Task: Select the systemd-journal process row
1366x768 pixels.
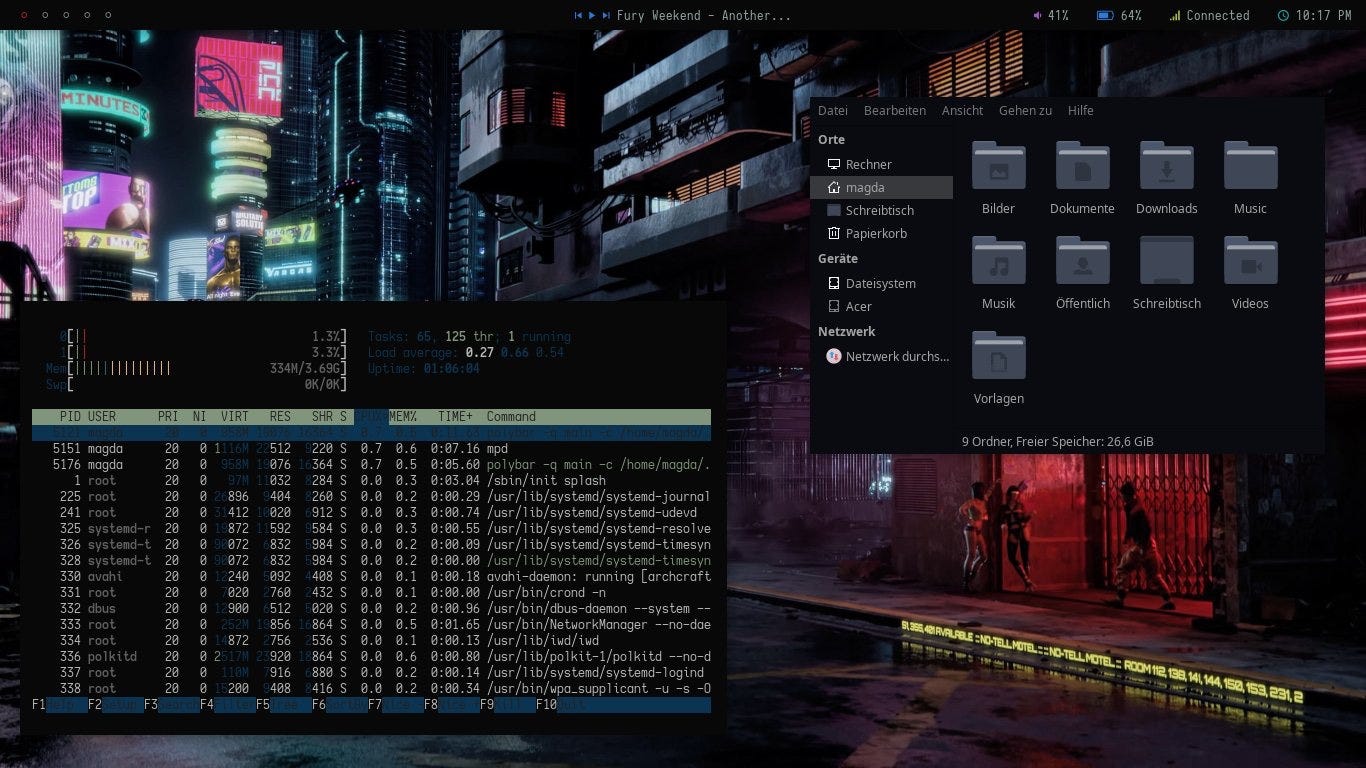Action: 371,497
